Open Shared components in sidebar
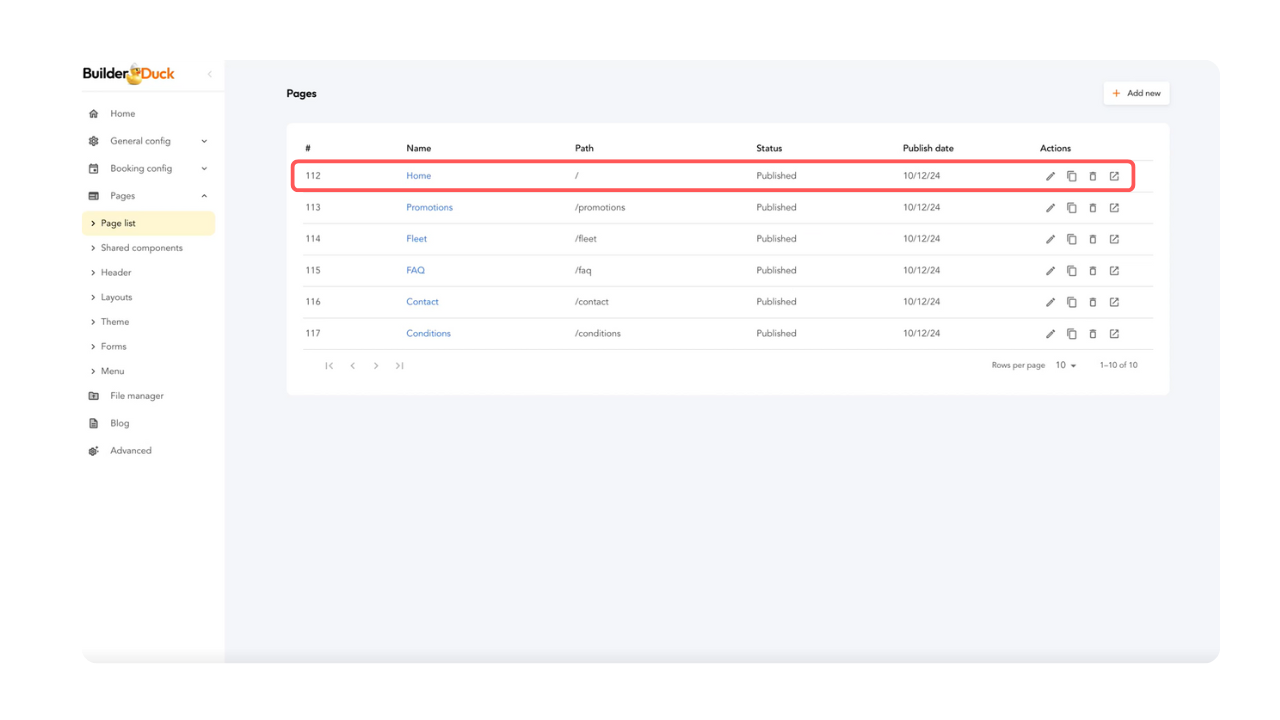This screenshot has height=720, width=1280. click(x=141, y=248)
